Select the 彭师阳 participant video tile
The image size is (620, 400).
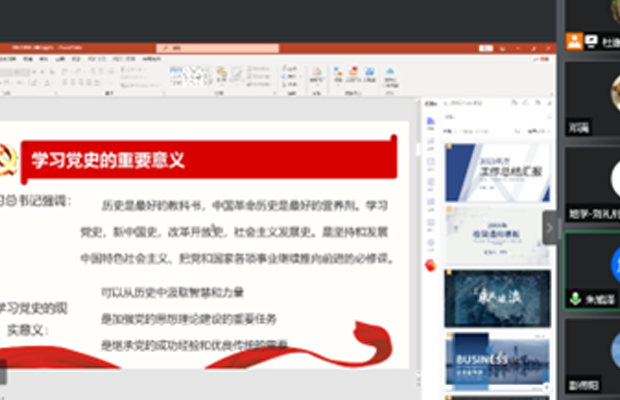[x=592, y=355]
